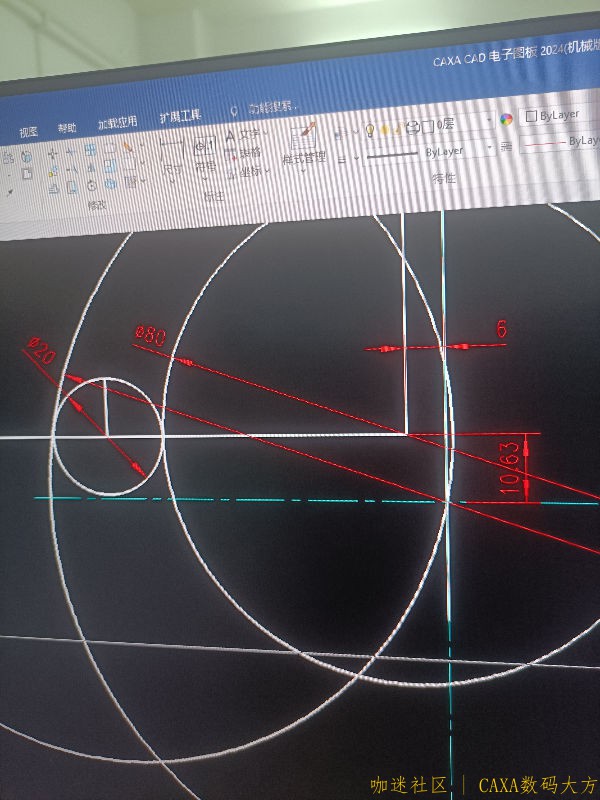600x800 pixels.
Task: Click the round globe-like icon at ribbon left
Action: [x=26, y=156]
